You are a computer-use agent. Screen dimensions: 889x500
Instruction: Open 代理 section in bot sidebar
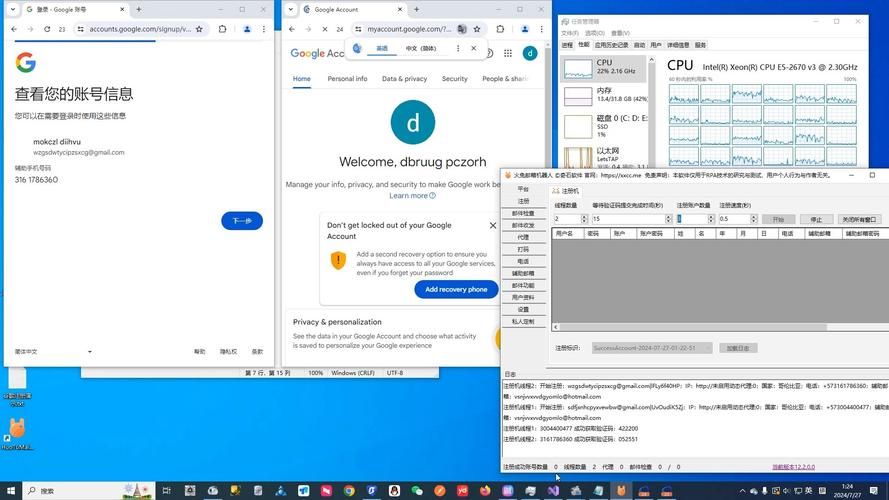[x=523, y=238]
